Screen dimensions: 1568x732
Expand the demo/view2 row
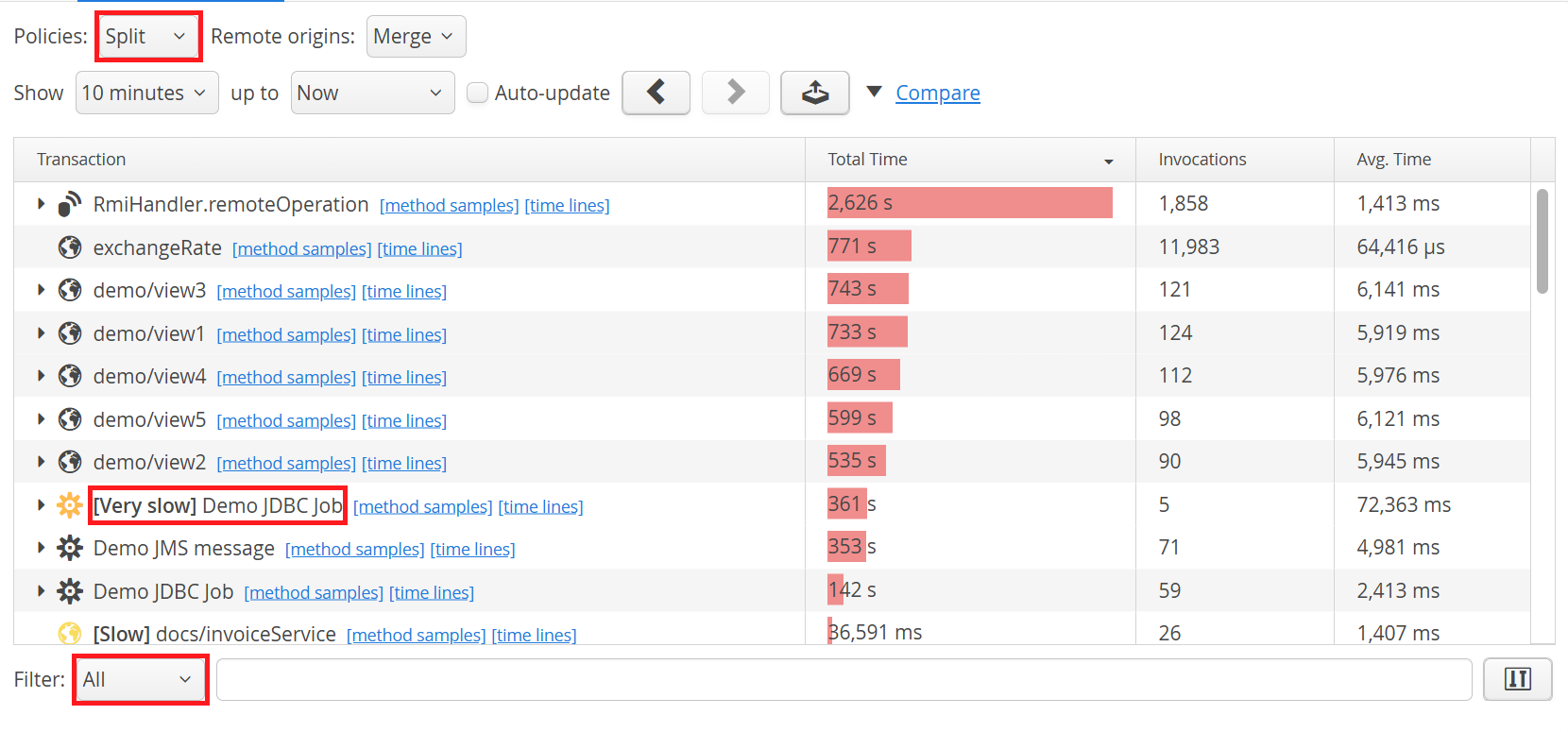41,462
